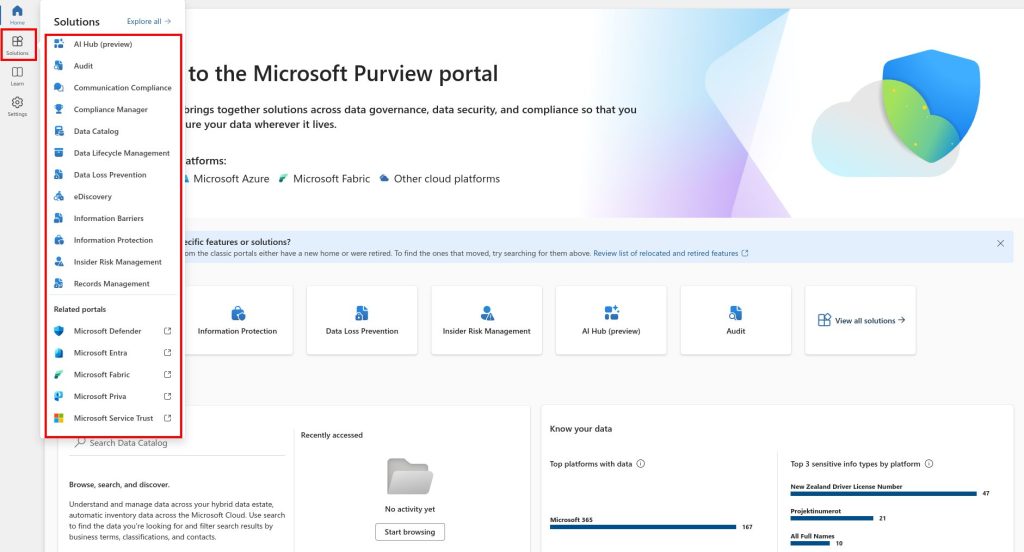Click the Microsoft Service Trust icon
This screenshot has height=552, width=1024.
pos(59,418)
